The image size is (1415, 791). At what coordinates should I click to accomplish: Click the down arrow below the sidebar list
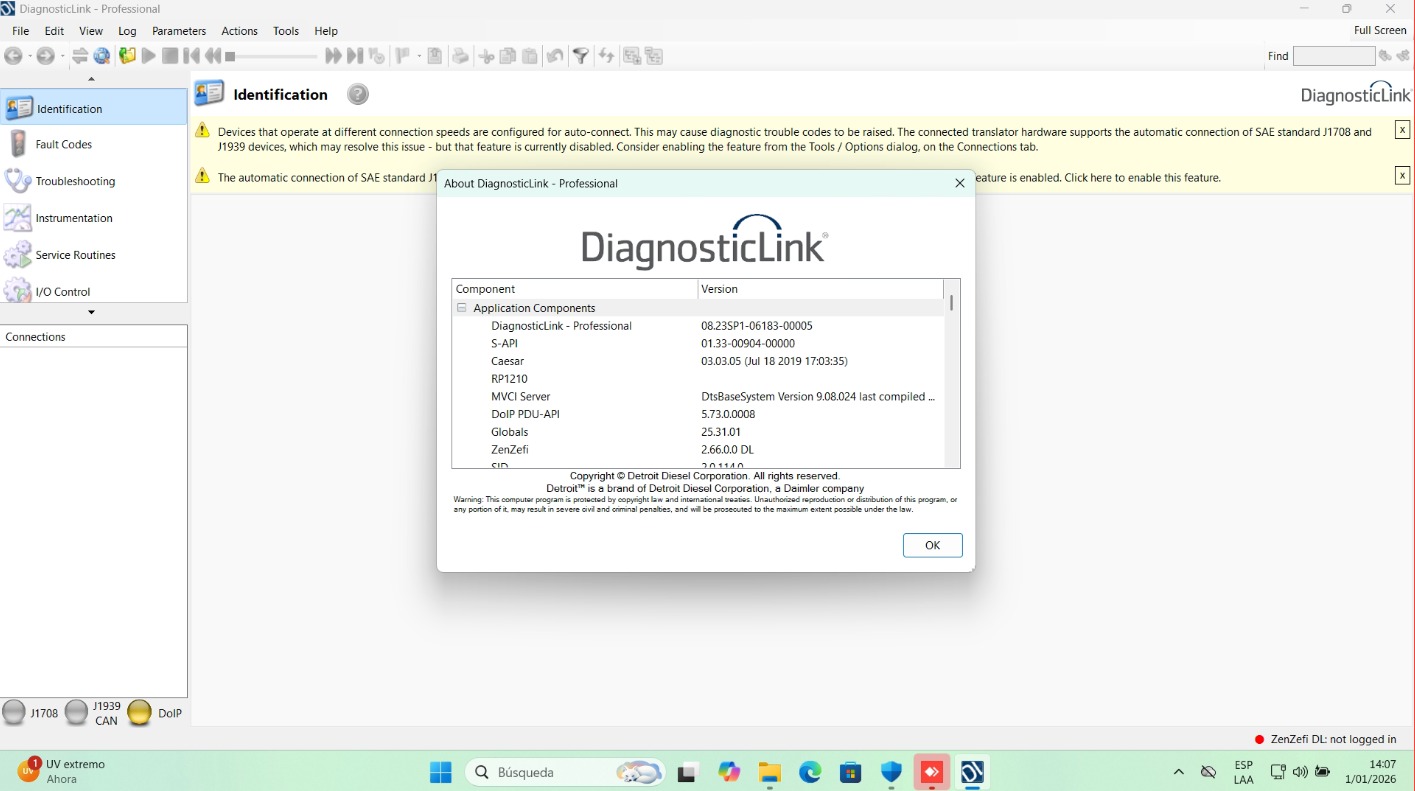pyautogui.click(x=92, y=313)
